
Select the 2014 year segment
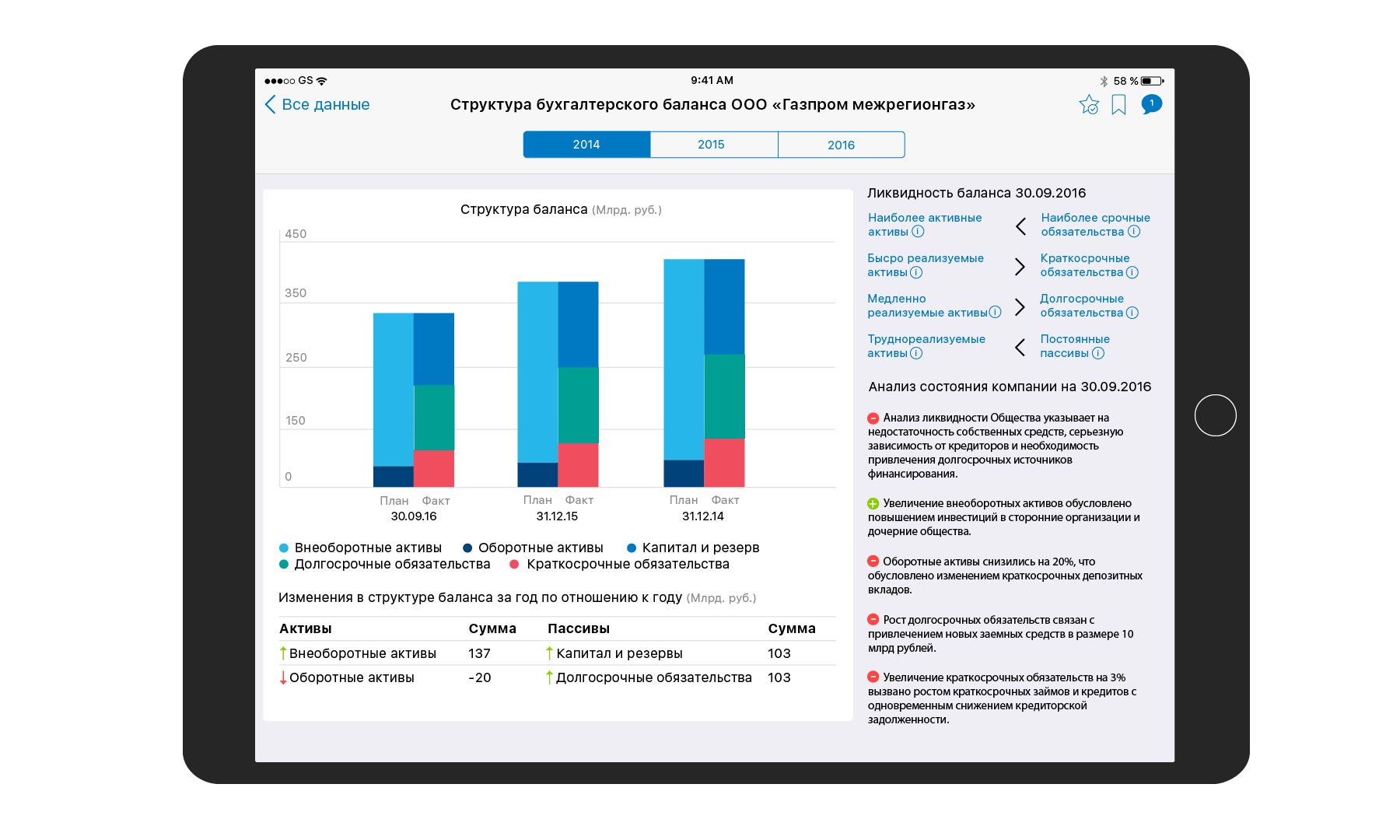pos(586,145)
